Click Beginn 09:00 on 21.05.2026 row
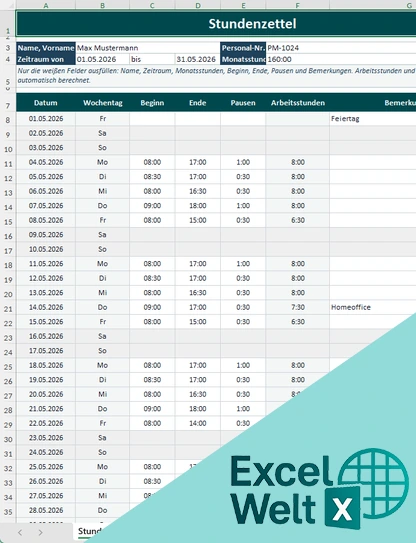 [x=152, y=409]
